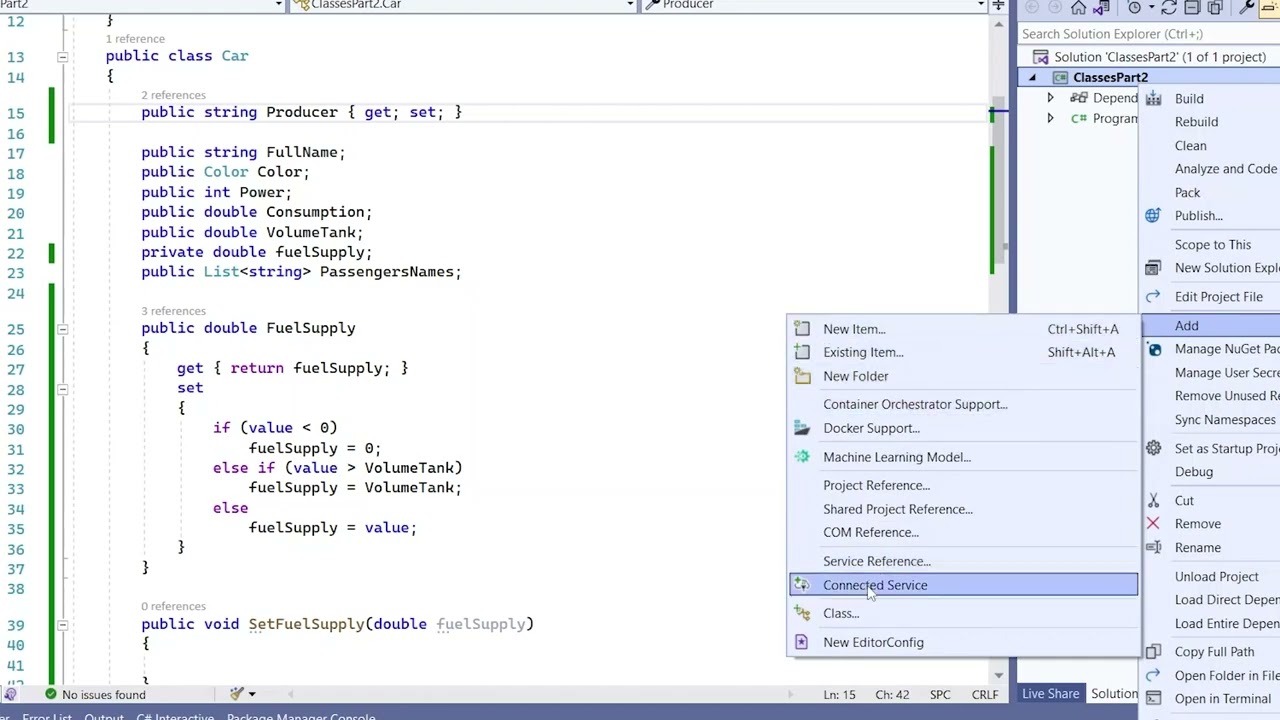Expand the Dependencies node

click(1050, 98)
